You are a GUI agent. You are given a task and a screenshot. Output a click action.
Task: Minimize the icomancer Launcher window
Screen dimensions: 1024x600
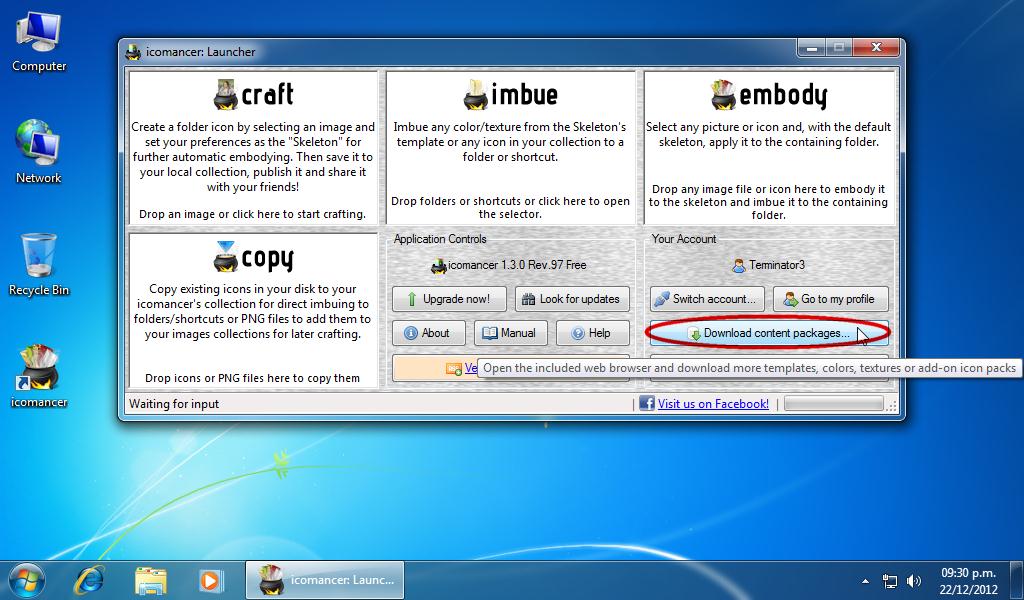pos(811,47)
